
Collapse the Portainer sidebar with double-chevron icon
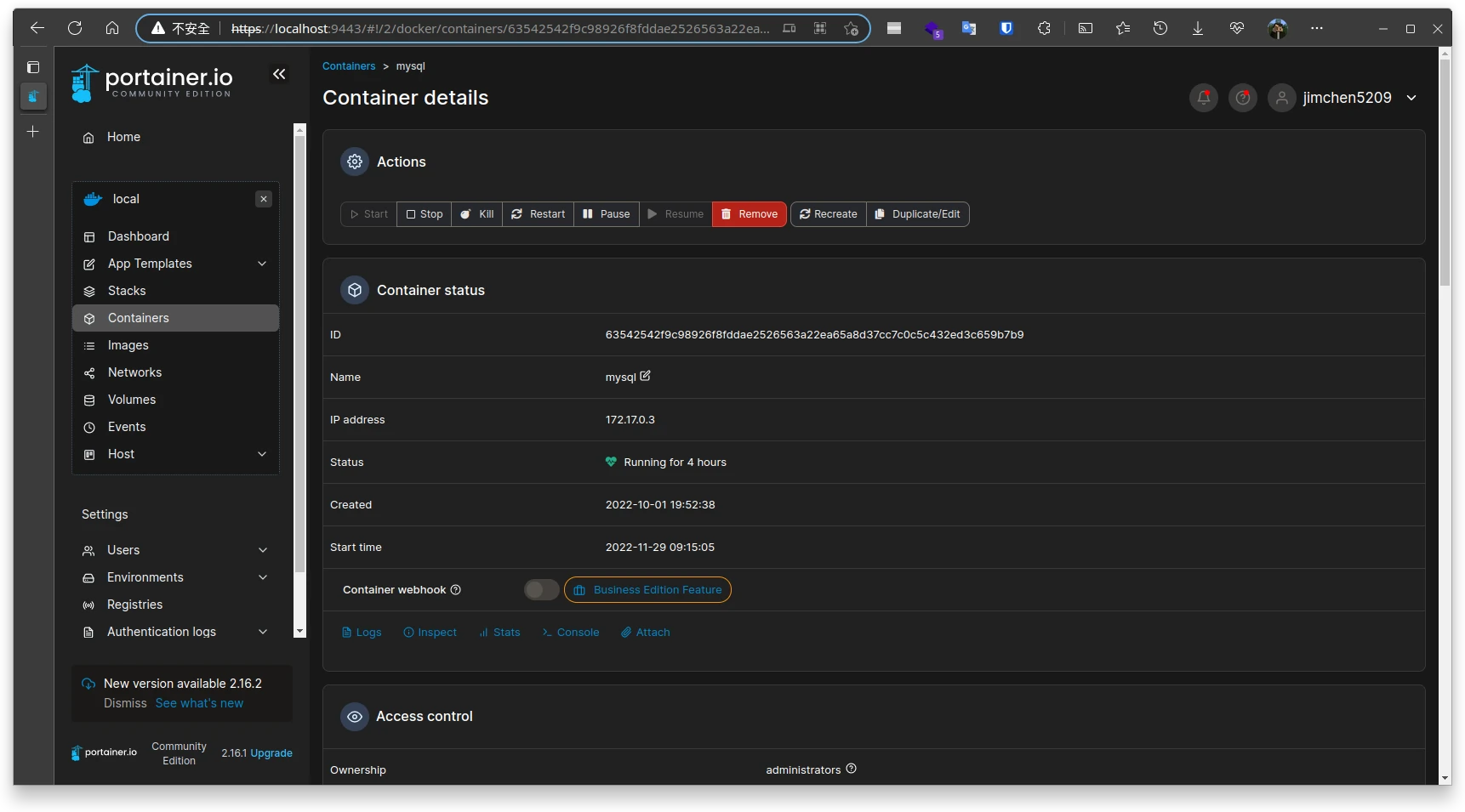click(279, 75)
